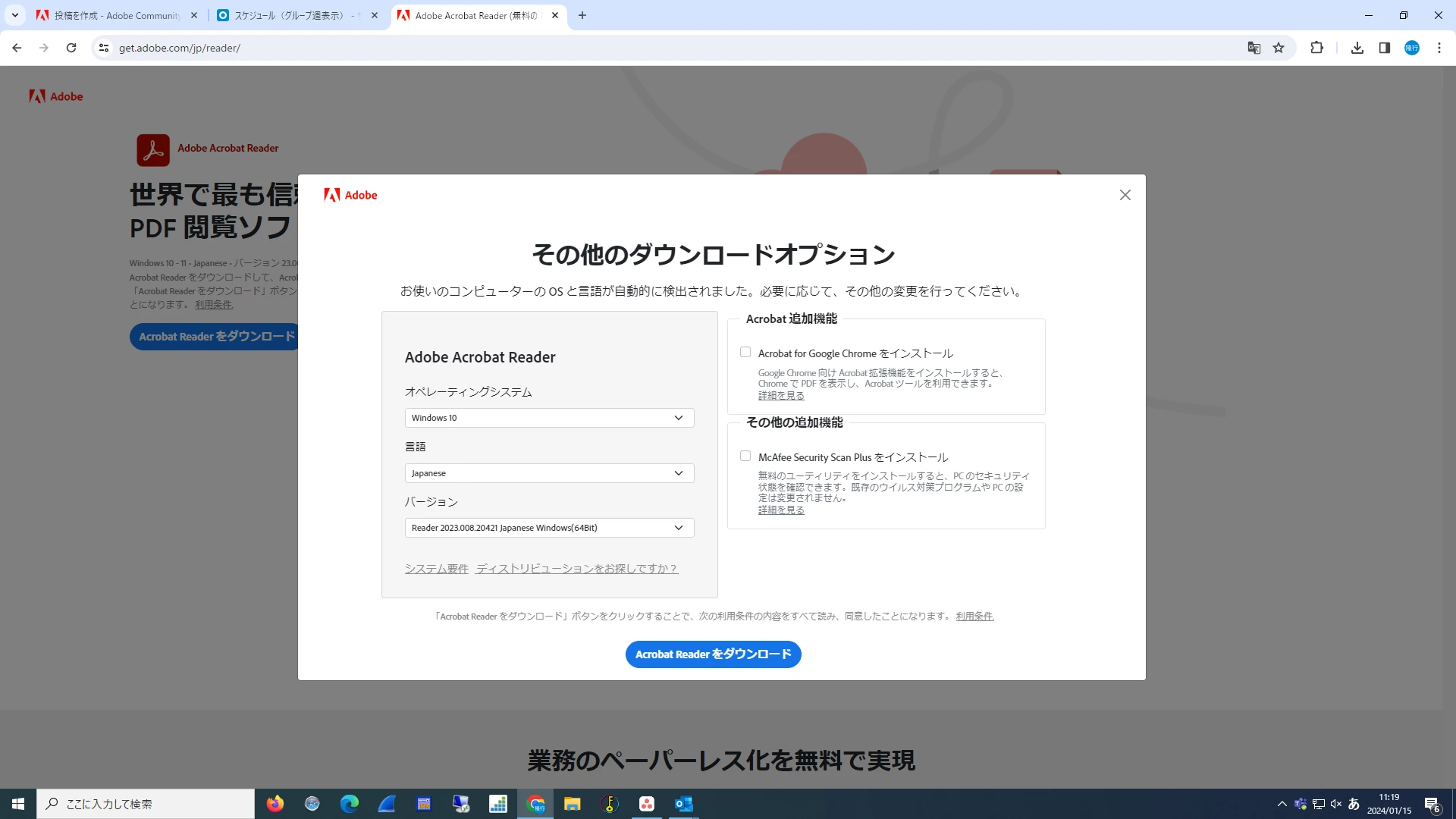
Task: Click the Windows taskbar search box
Action: coord(146,804)
